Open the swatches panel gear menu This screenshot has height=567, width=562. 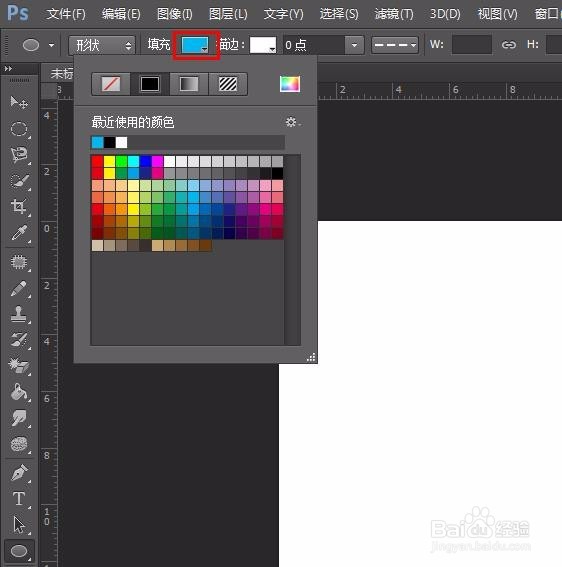coord(293,122)
